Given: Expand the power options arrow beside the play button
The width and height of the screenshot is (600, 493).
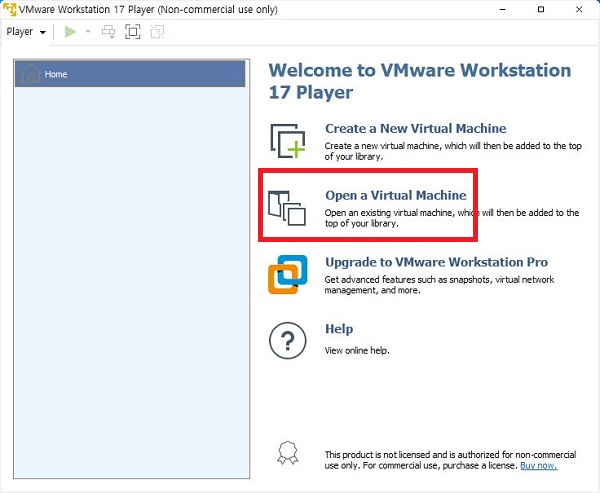Looking at the screenshot, I should [88, 32].
